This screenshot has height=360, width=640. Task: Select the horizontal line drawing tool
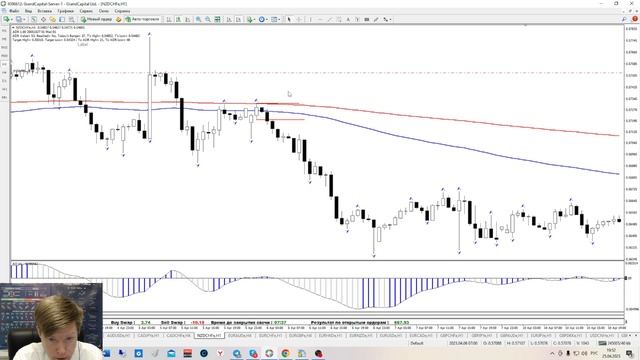coord(320,19)
